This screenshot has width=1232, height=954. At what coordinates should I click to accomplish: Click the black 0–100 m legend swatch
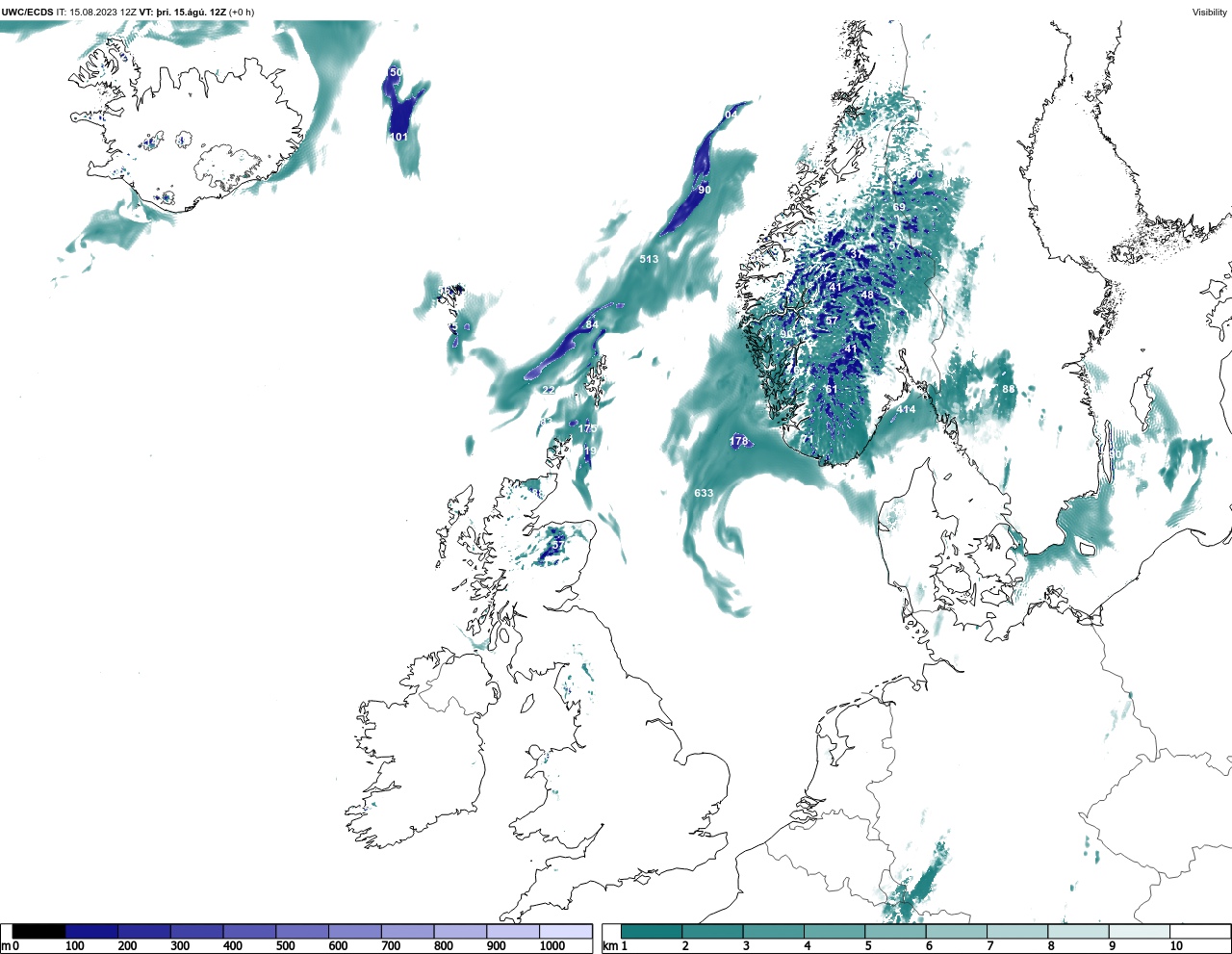tap(38, 932)
